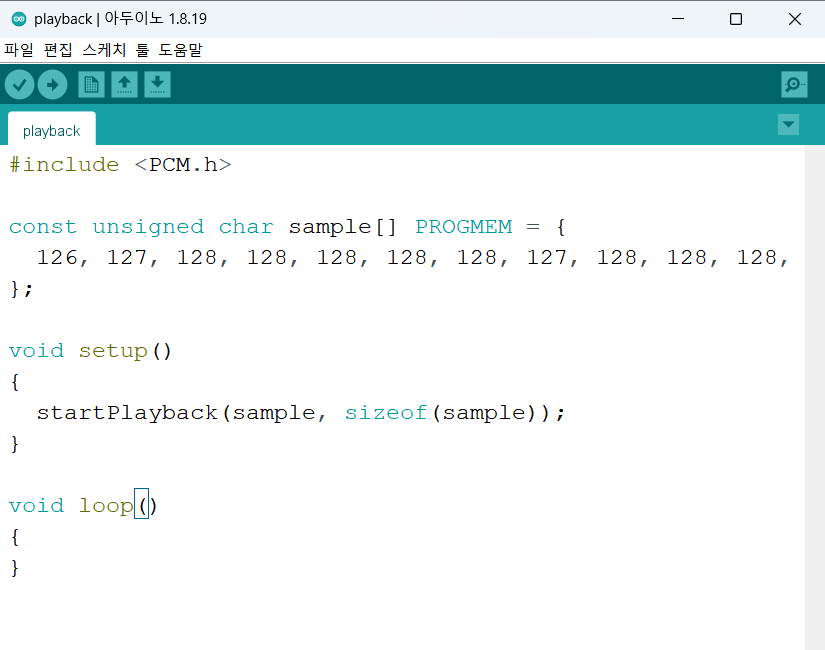The image size is (825, 650).
Task: Select the playback sketch tab
Action: pos(52,131)
